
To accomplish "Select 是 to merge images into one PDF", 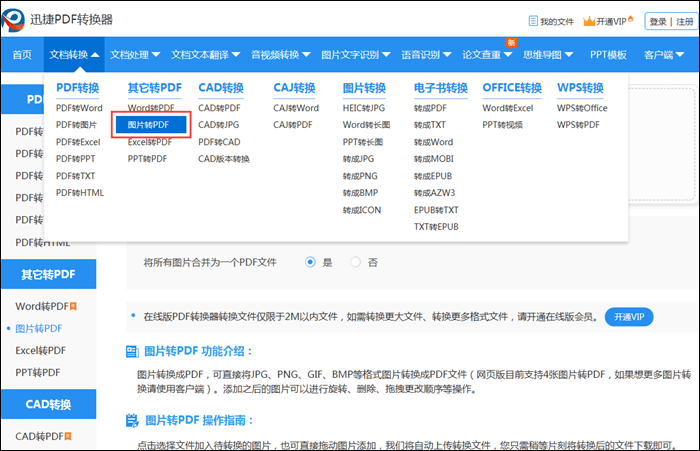I will coord(310,262).
